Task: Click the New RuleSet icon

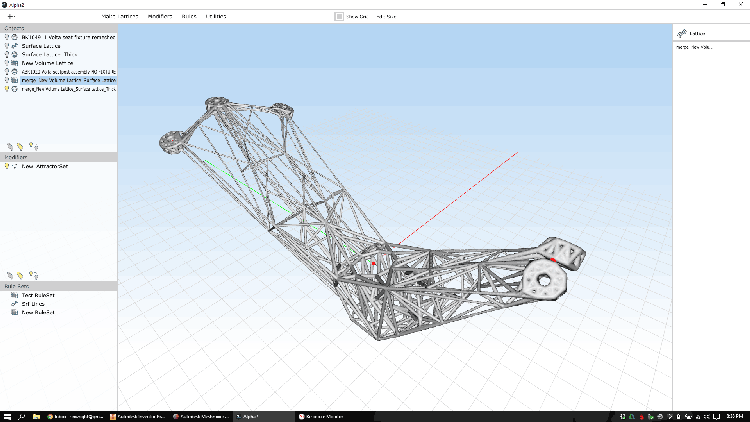Action: [15, 312]
